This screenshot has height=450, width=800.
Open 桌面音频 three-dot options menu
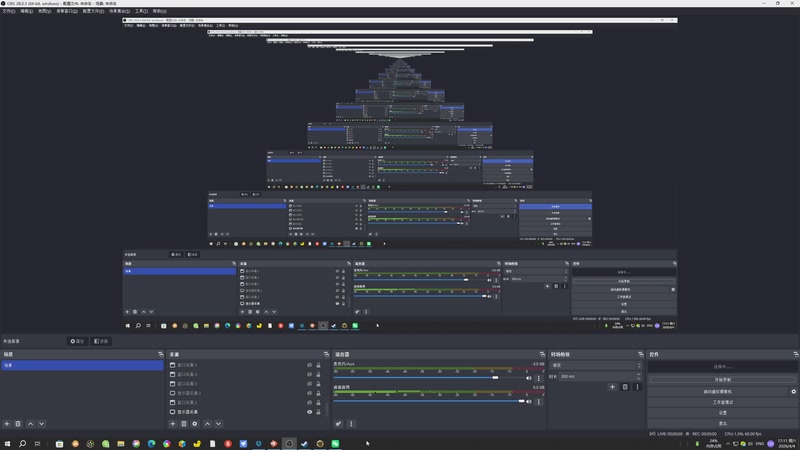[x=538, y=402]
